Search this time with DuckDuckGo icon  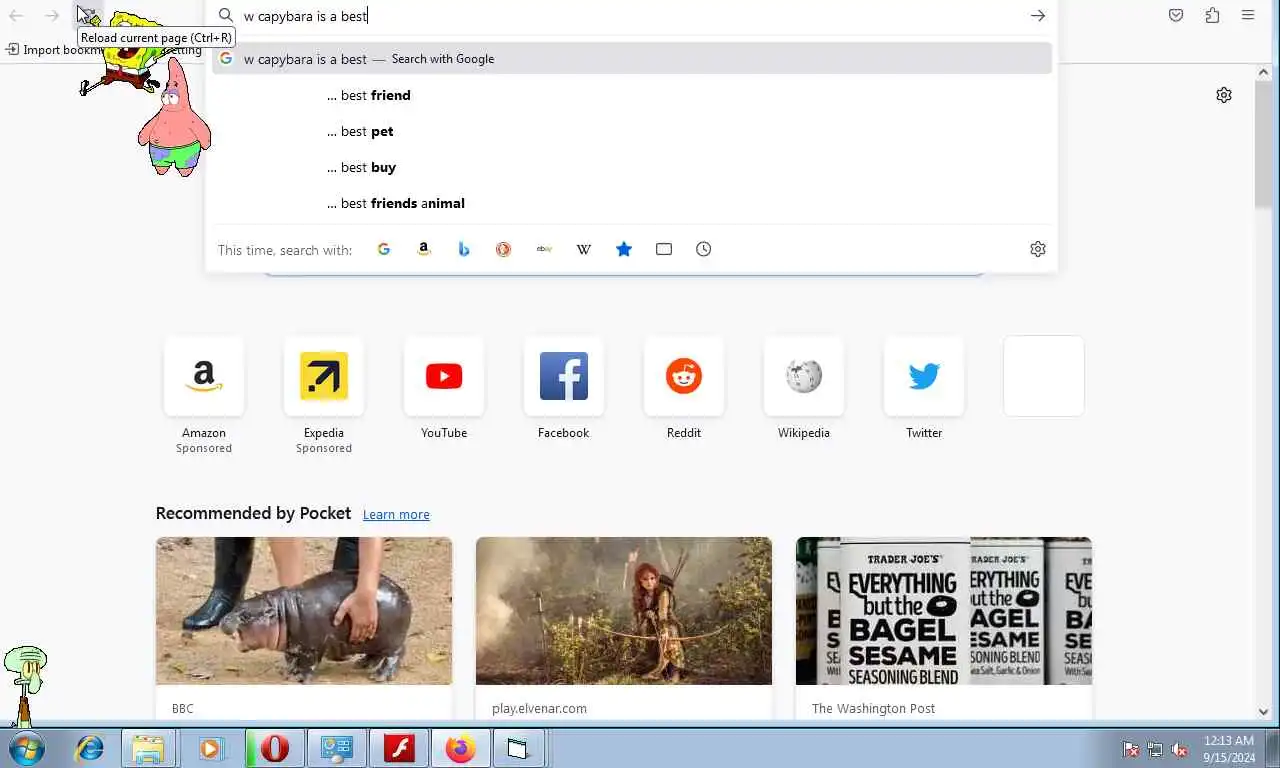504,249
